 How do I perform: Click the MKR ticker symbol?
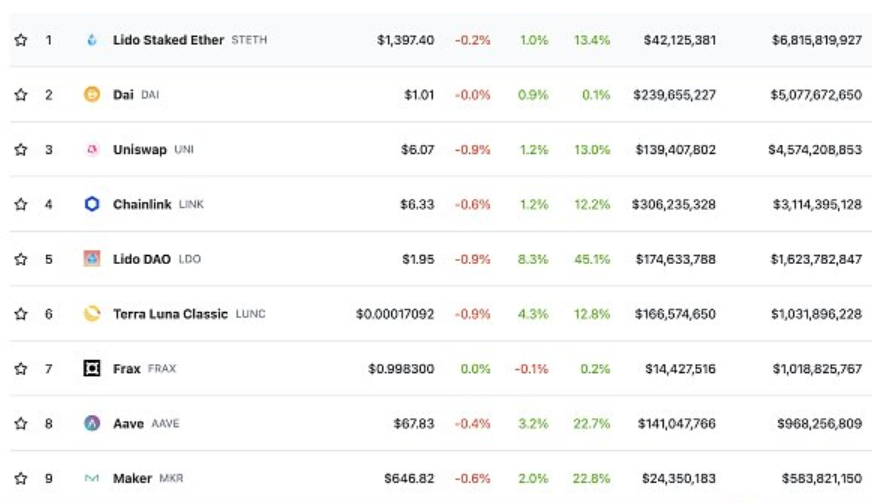171,479
